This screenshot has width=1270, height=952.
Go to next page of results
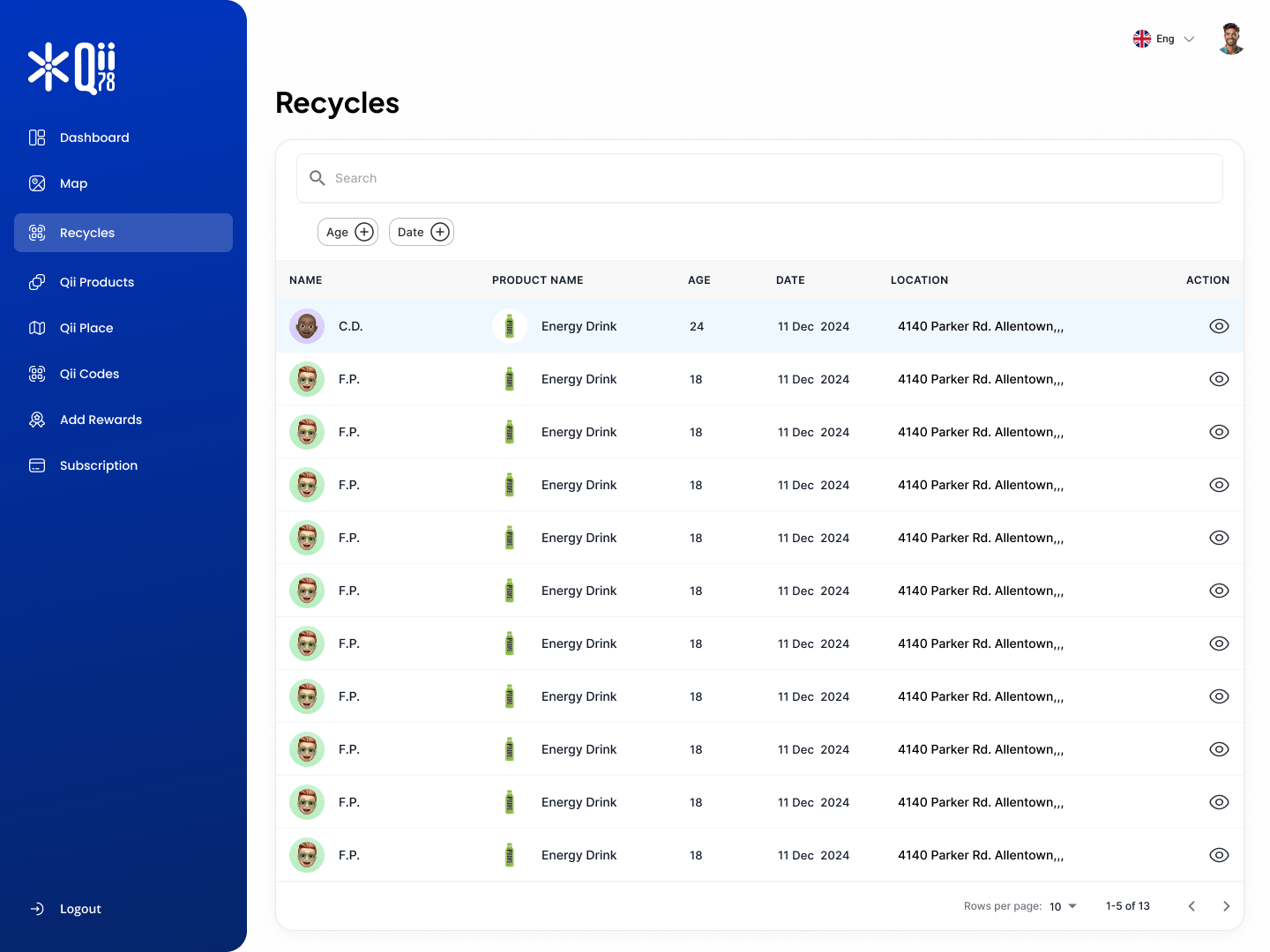click(1226, 906)
